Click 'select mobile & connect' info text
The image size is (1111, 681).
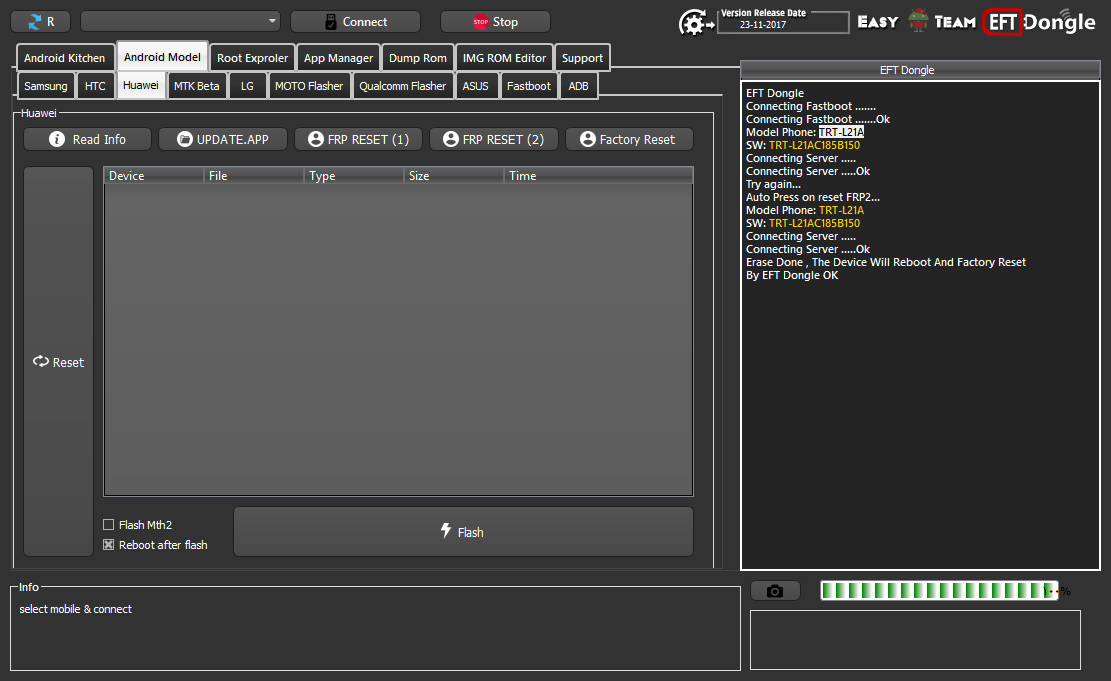pos(75,609)
